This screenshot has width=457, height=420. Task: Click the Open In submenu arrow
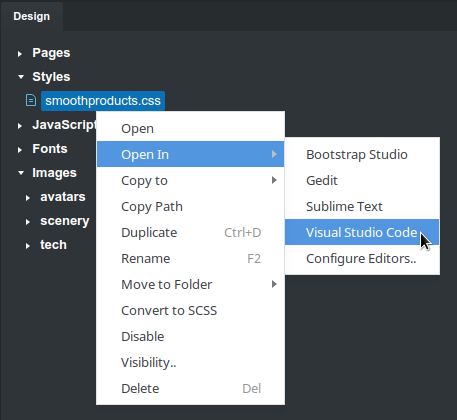[x=274, y=154]
